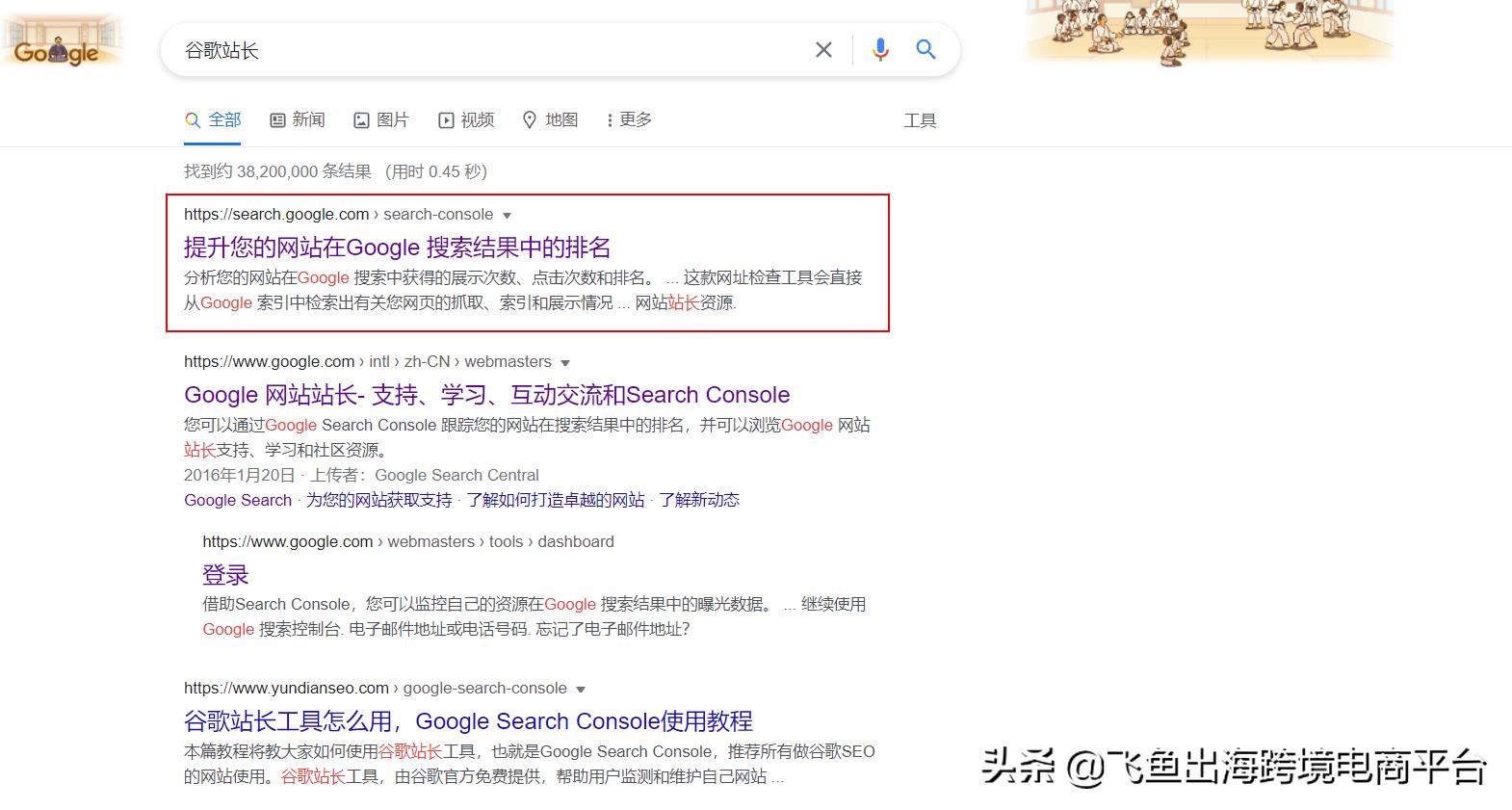The height and width of the screenshot is (810, 1512).
Task: Click the Google doodle logo
Action: (62, 40)
